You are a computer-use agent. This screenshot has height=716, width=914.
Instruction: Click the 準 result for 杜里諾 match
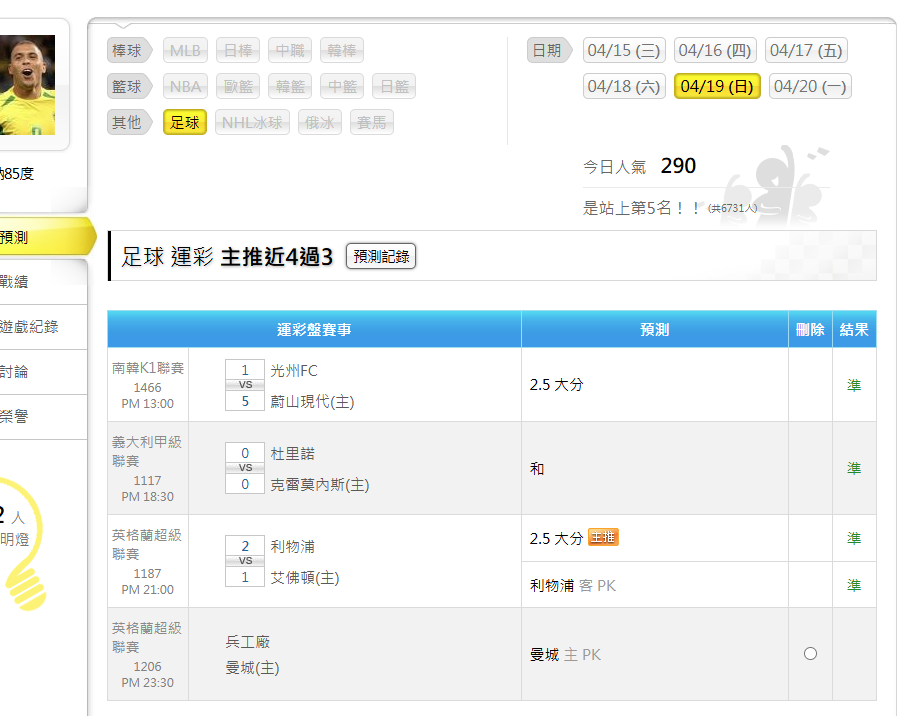click(854, 468)
